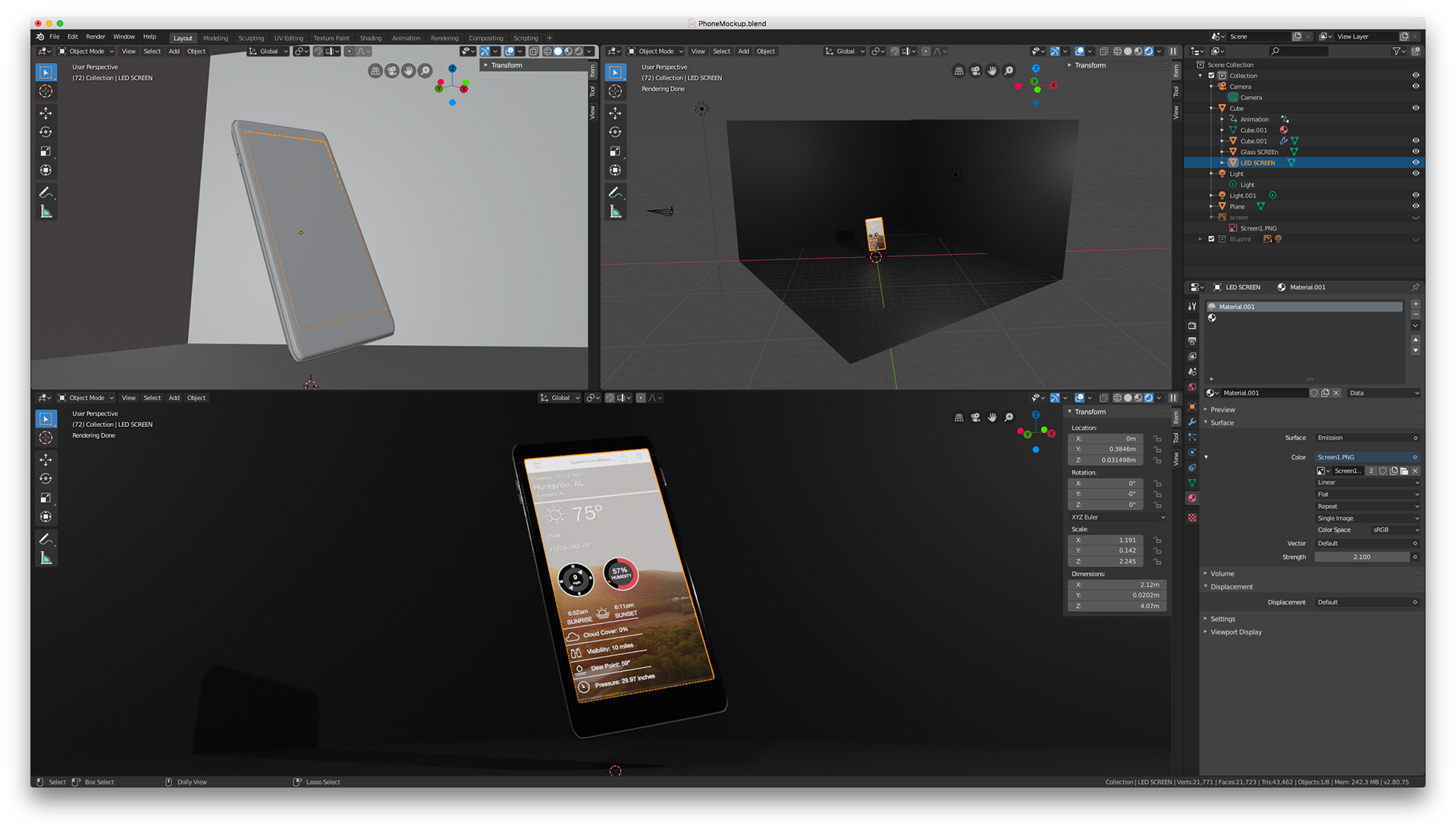Toggle visibility of Glass SCREEn
The width and height of the screenshot is (1456, 831).
[1415, 152]
